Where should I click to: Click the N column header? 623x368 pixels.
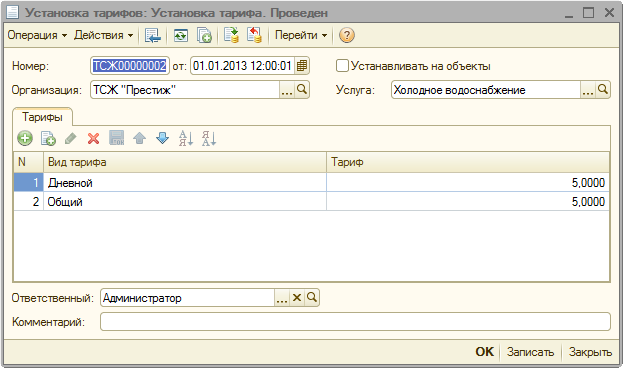pyautogui.click(x=28, y=162)
